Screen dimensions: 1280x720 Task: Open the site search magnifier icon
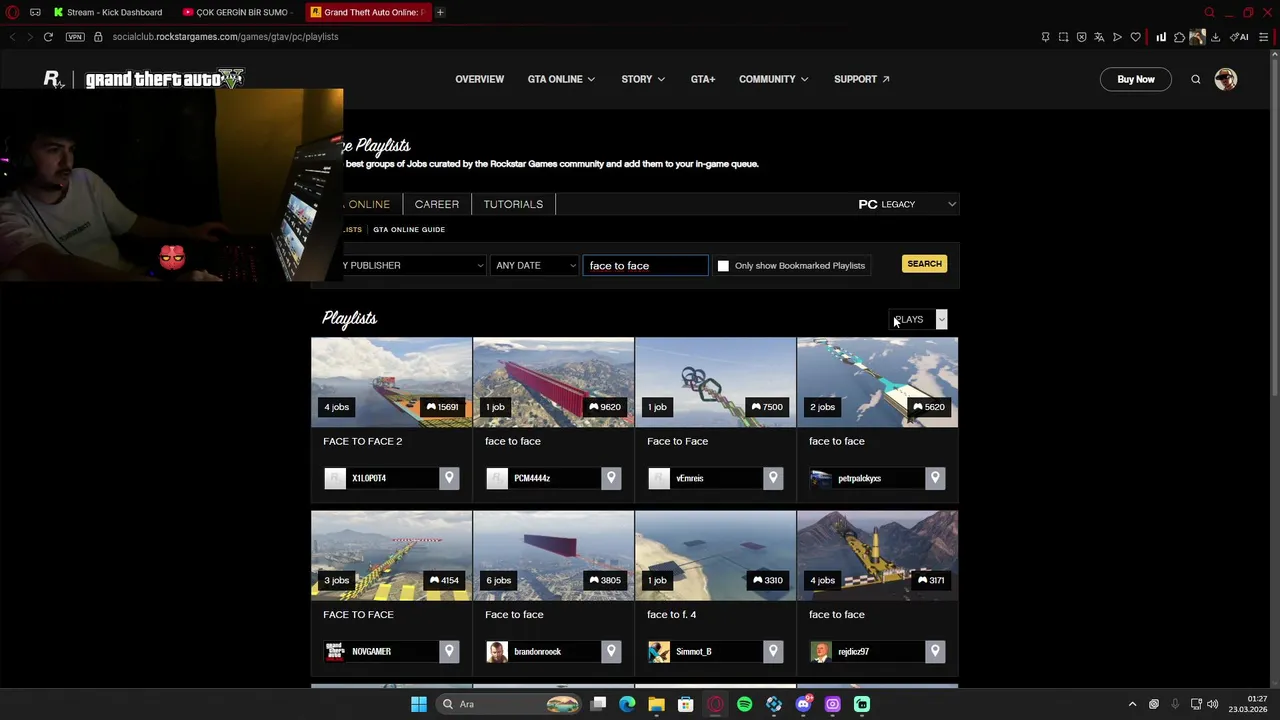[1195, 79]
